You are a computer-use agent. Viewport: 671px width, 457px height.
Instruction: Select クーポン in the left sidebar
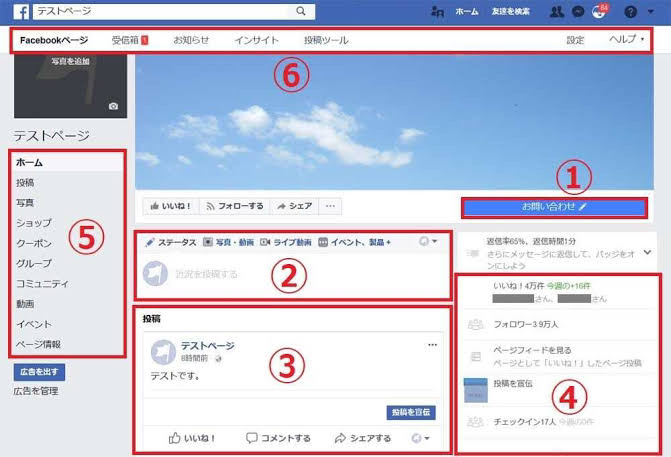point(34,243)
